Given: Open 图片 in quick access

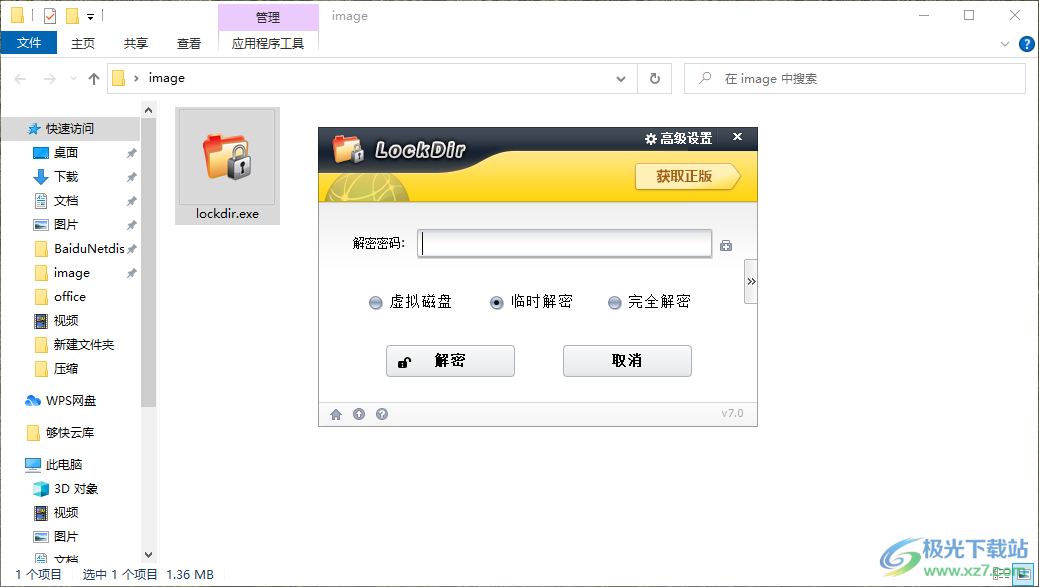Looking at the screenshot, I should [66, 225].
